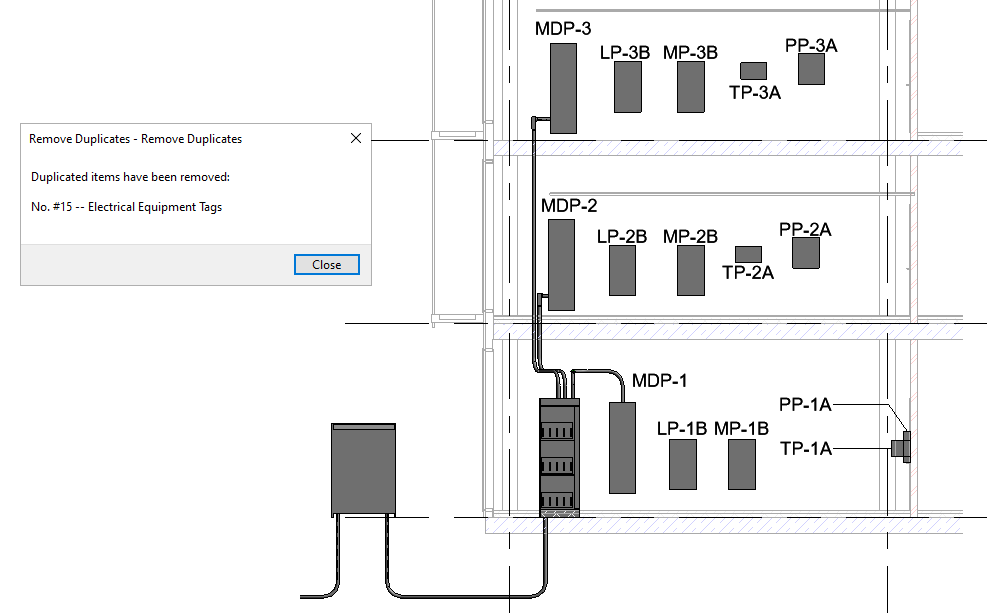Select the TP-3A tag label
This screenshot has width=998, height=613.
point(755,93)
